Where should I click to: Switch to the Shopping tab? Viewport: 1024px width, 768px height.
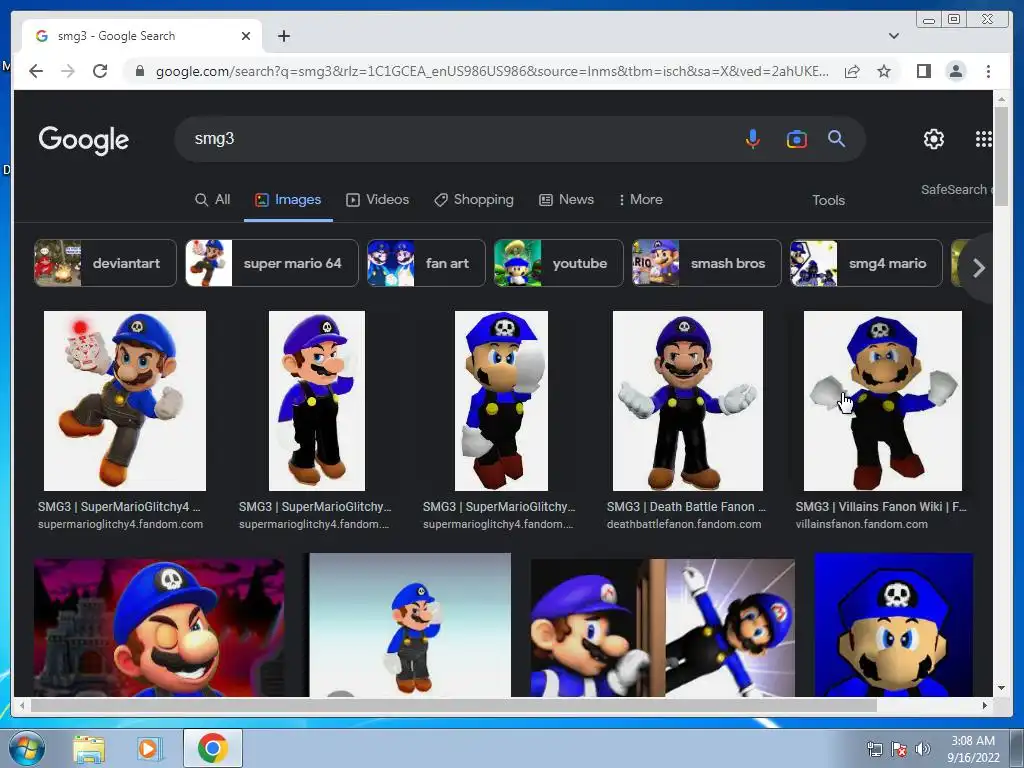(x=473, y=200)
